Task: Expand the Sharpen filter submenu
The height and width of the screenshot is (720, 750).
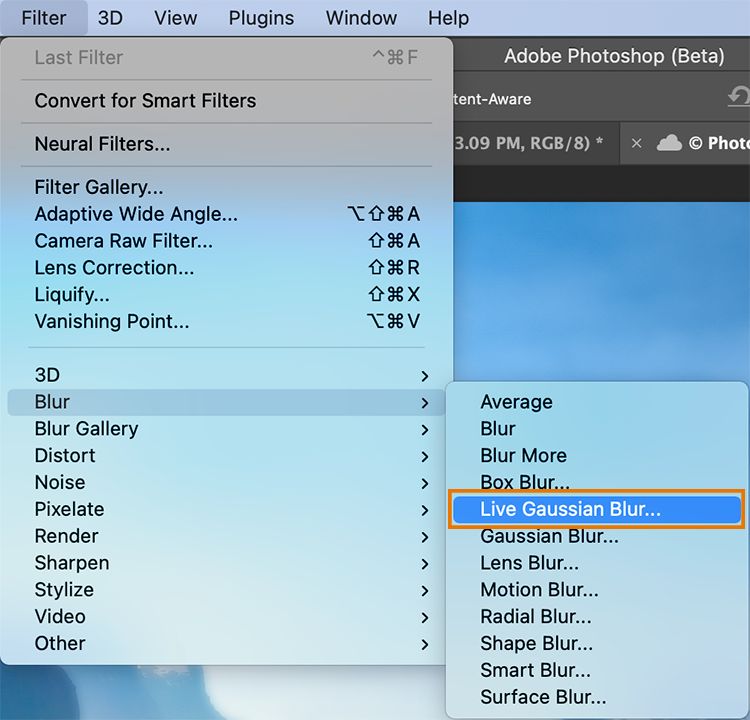Action: (72, 563)
